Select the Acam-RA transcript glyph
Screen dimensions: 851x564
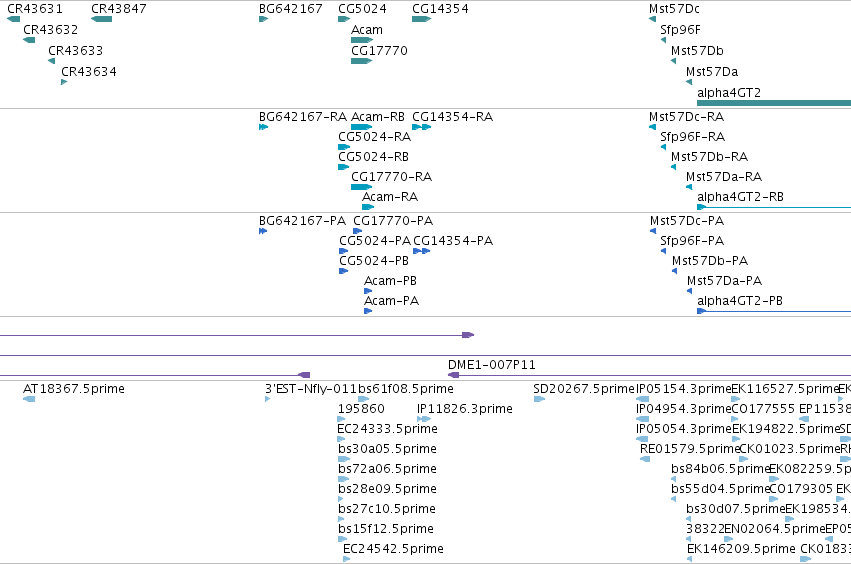(x=368, y=207)
